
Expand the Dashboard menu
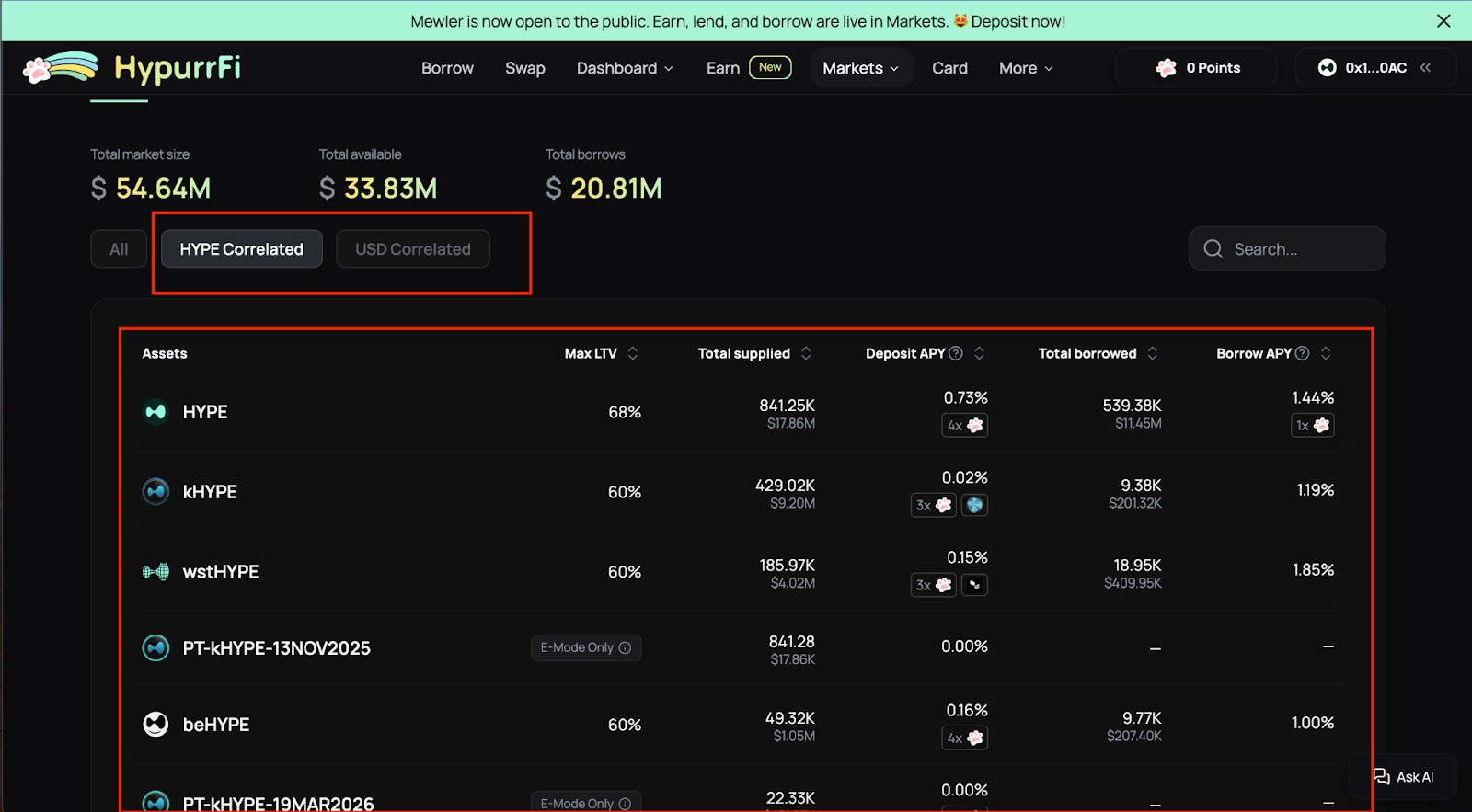click(x=625, y=68)
